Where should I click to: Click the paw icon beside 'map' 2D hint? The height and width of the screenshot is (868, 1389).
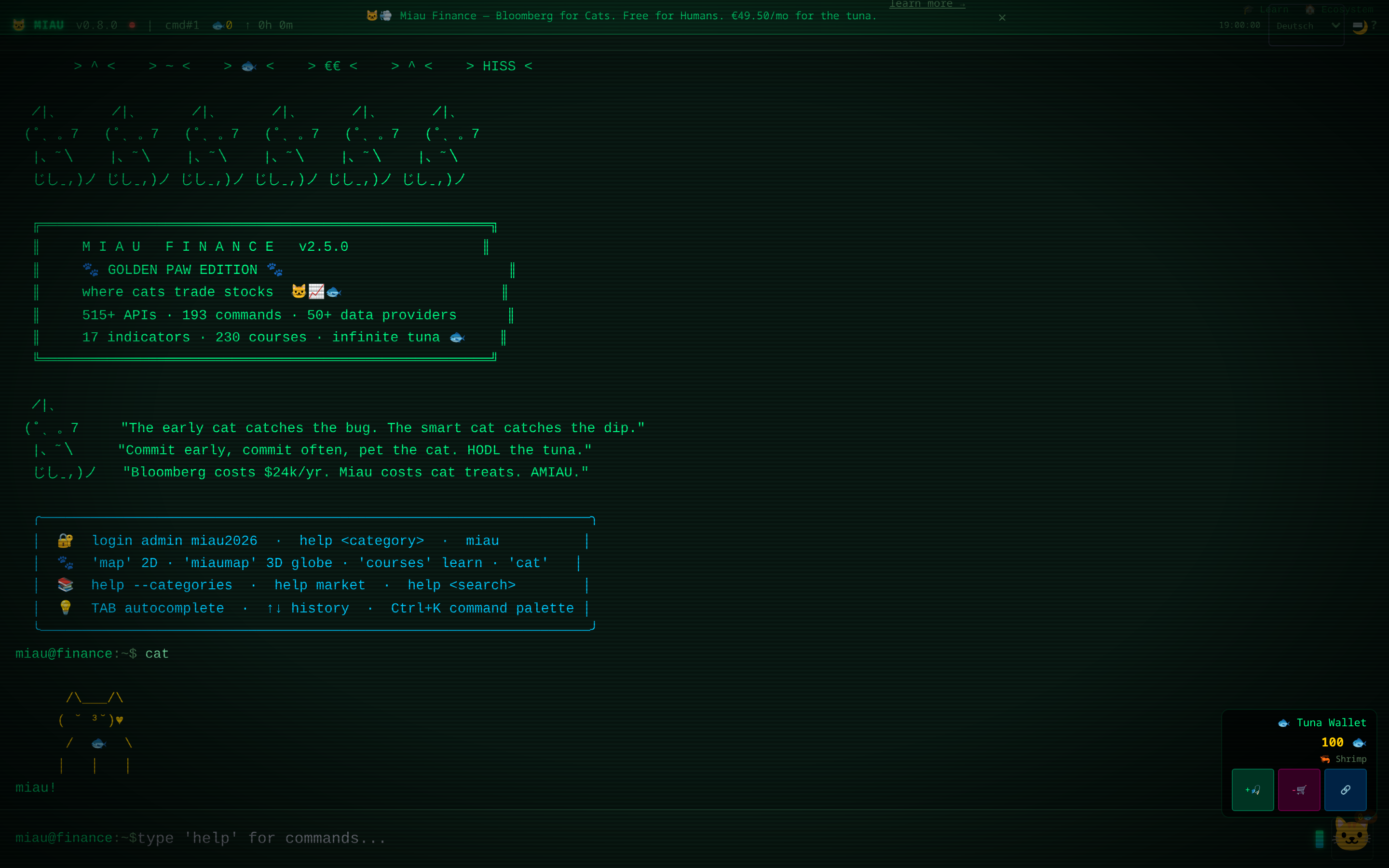[x=66, y=563]
